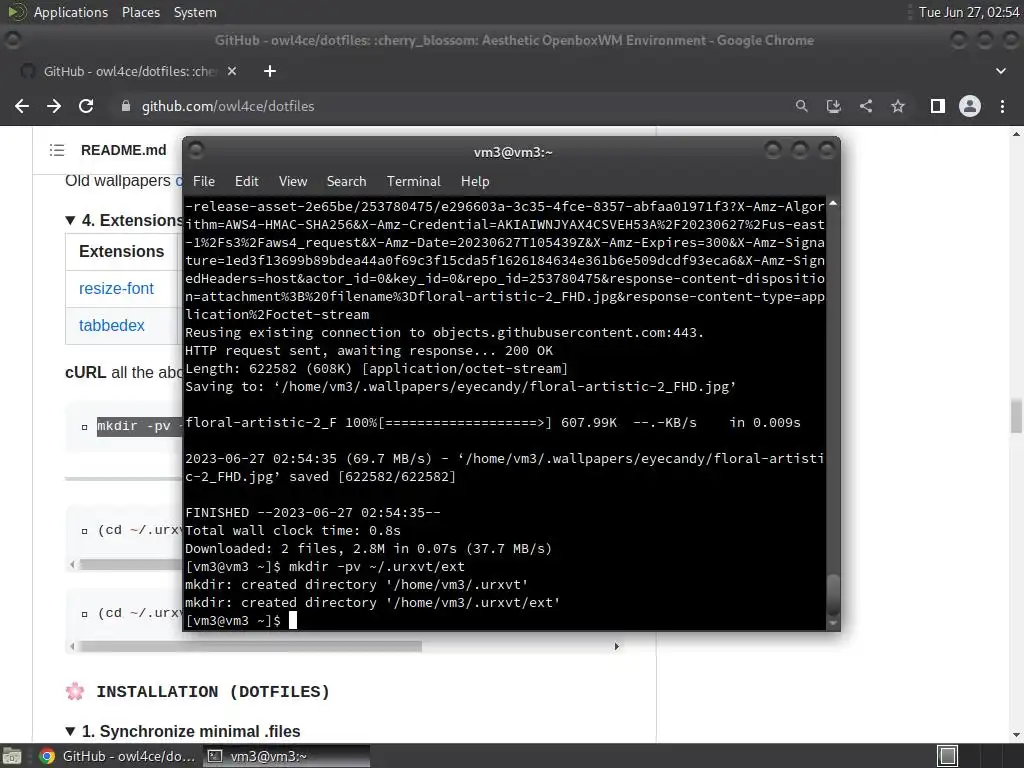The height and width of the screenshot is (768, 1024).
Task: Install page via address bar download icon
Action: 833,106
